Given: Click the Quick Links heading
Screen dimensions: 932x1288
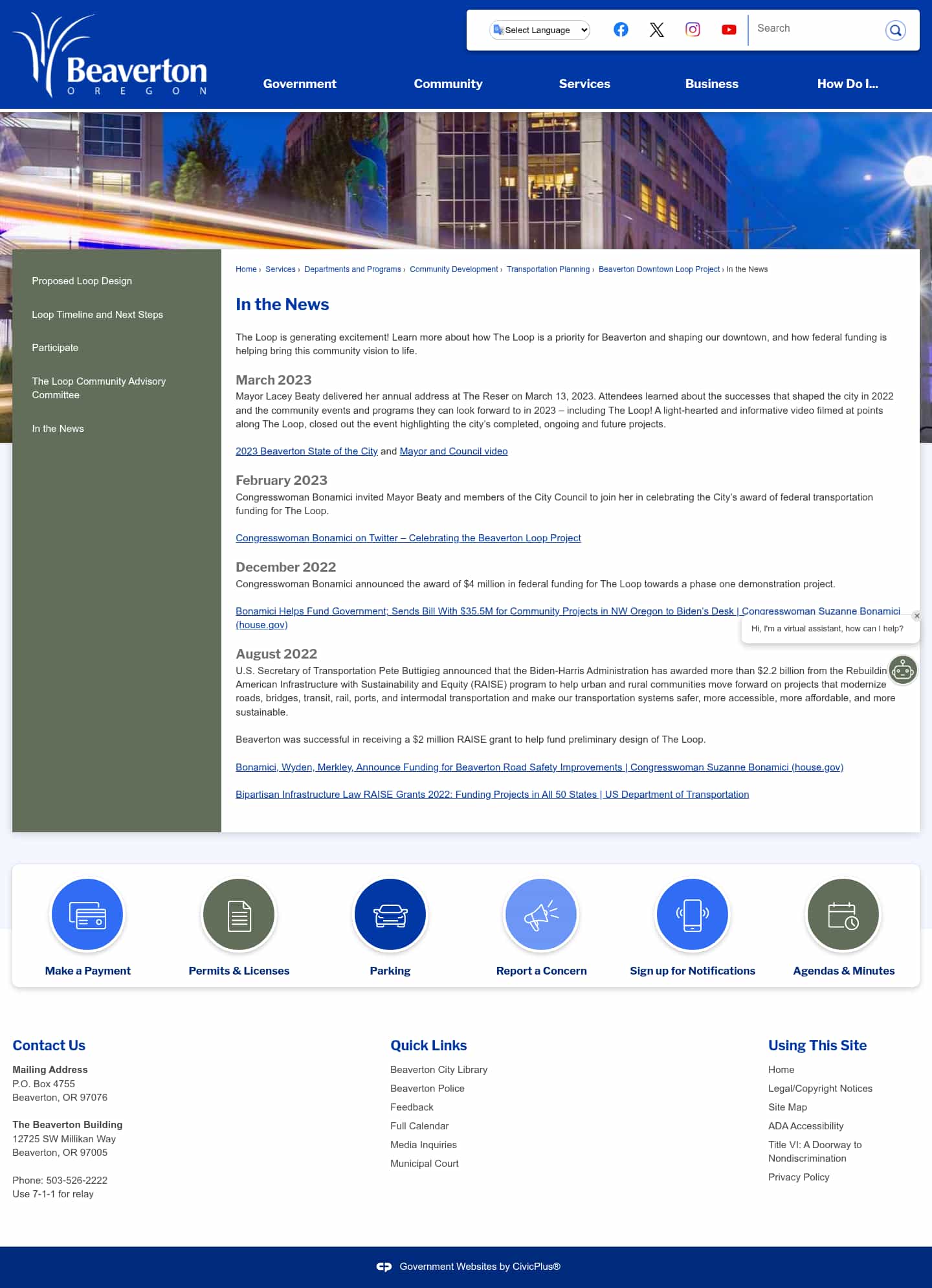Looking at the screenshot, I should point(428,1045).
